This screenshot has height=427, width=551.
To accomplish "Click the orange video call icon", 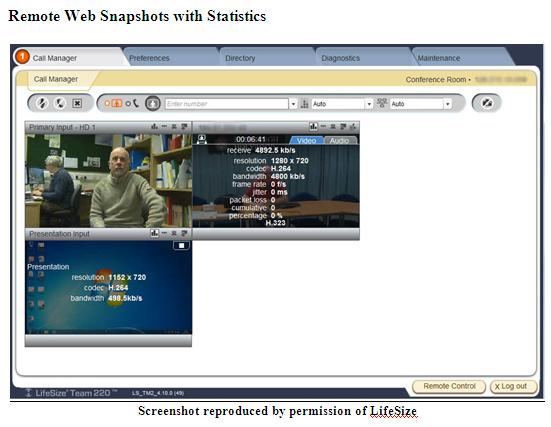I will click(117, 103).
